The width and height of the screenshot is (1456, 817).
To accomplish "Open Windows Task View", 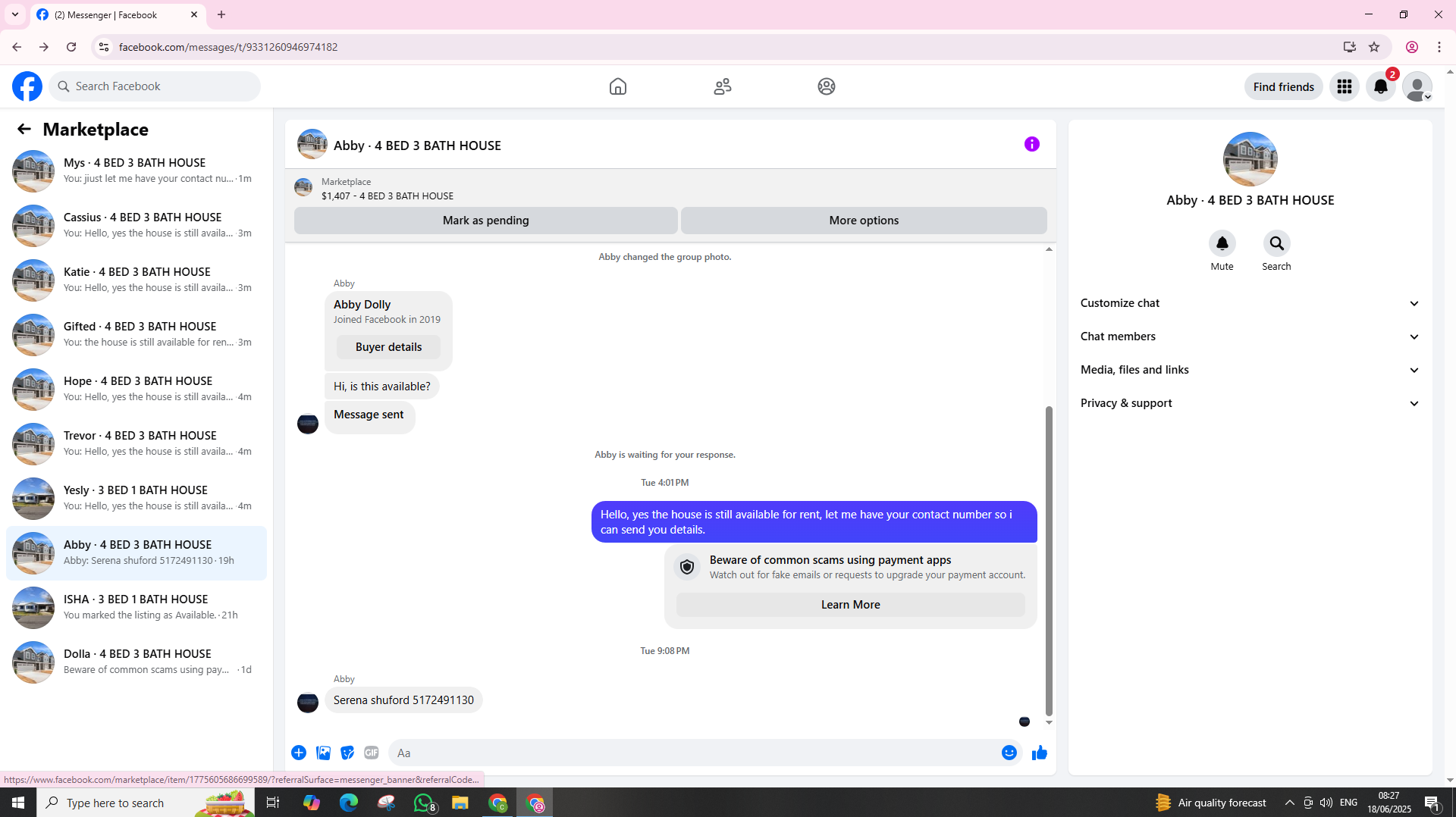I will click(x=273, y=803).
